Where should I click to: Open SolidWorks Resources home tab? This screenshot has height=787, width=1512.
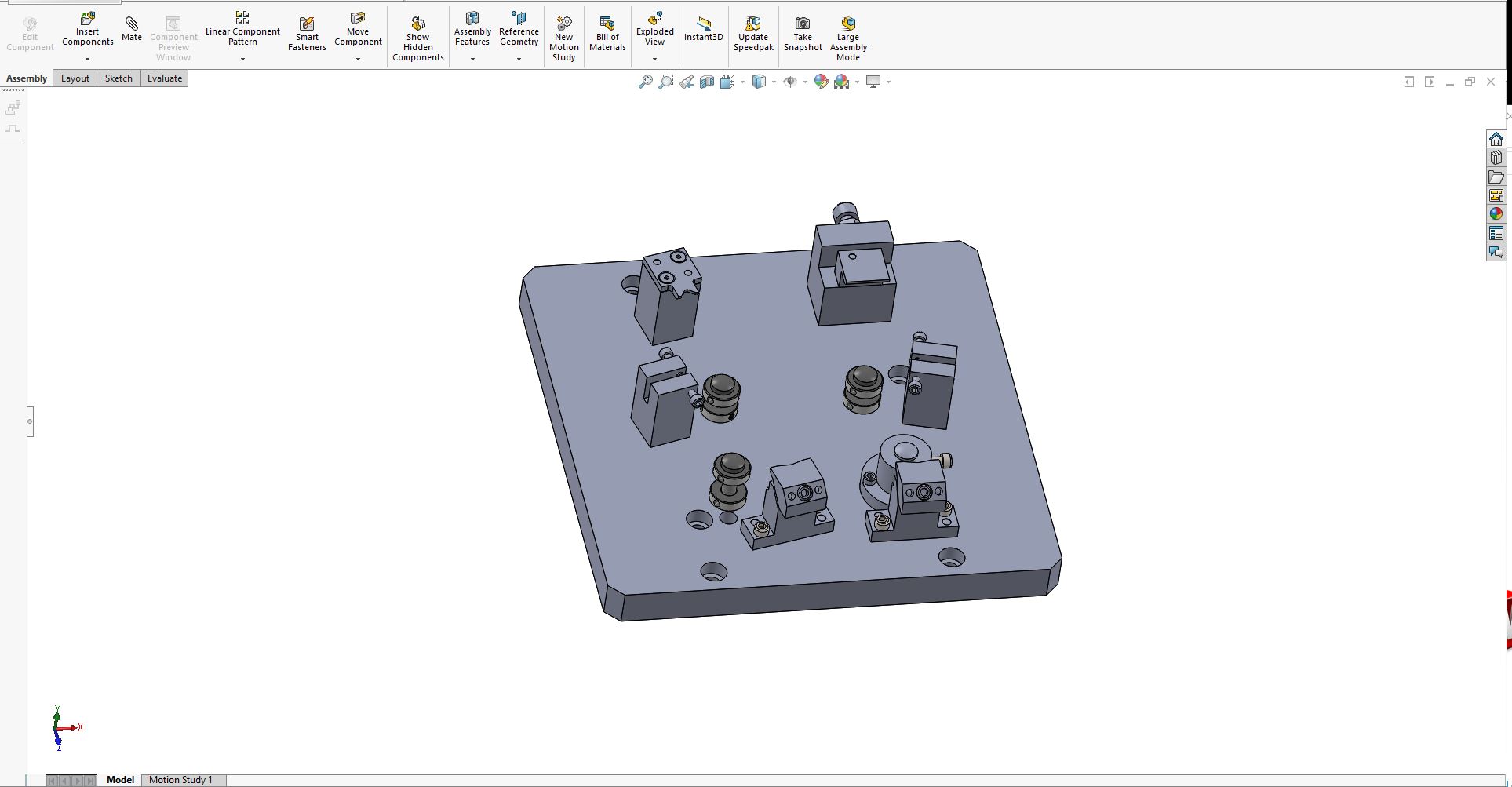point(1496,139)
